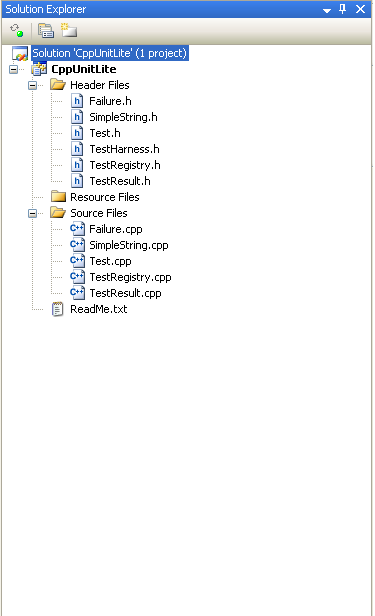Click the Show All Files toolbar icon
The width and height of the screenshot is (375, 616).
(x=69, y=30)
